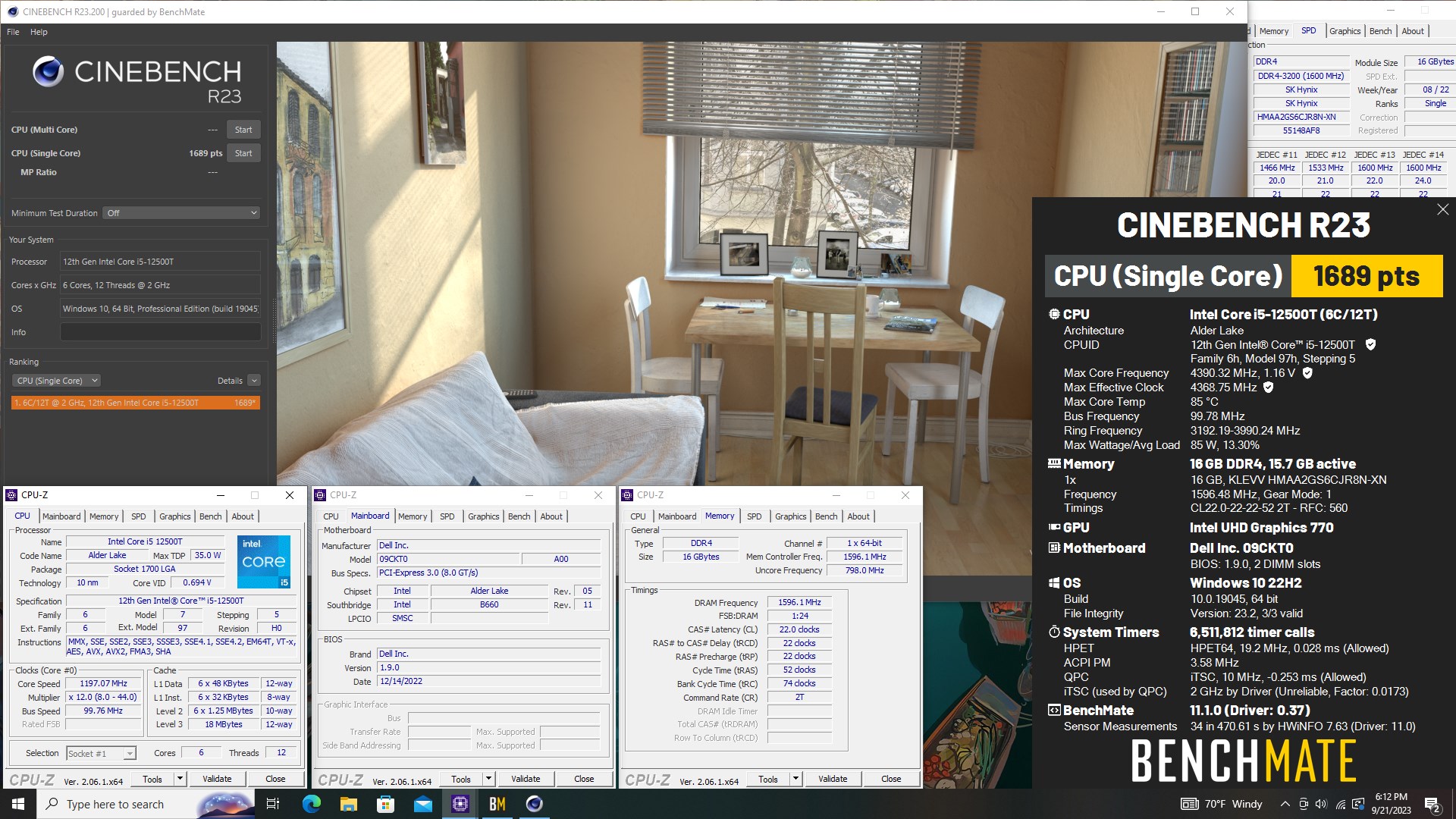Expand the ranking Details dropdown arrow

(x=254, y=381)
